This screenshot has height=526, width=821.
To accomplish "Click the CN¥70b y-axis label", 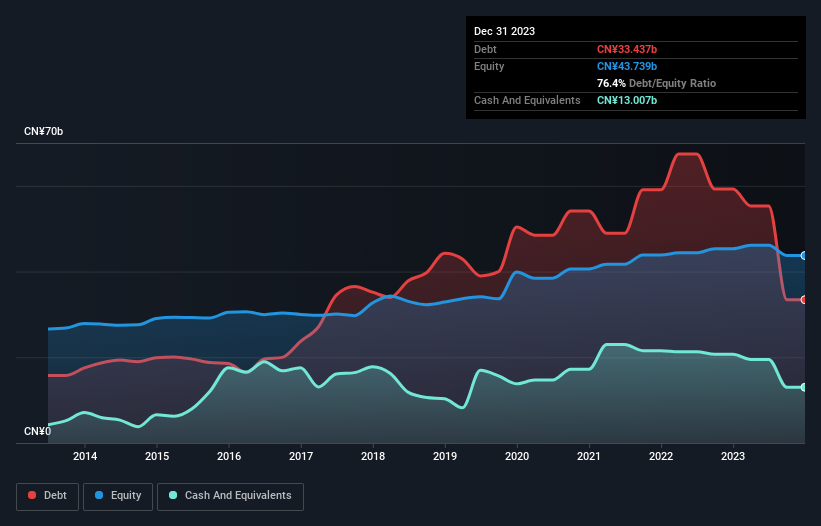I will pos(43,131).
